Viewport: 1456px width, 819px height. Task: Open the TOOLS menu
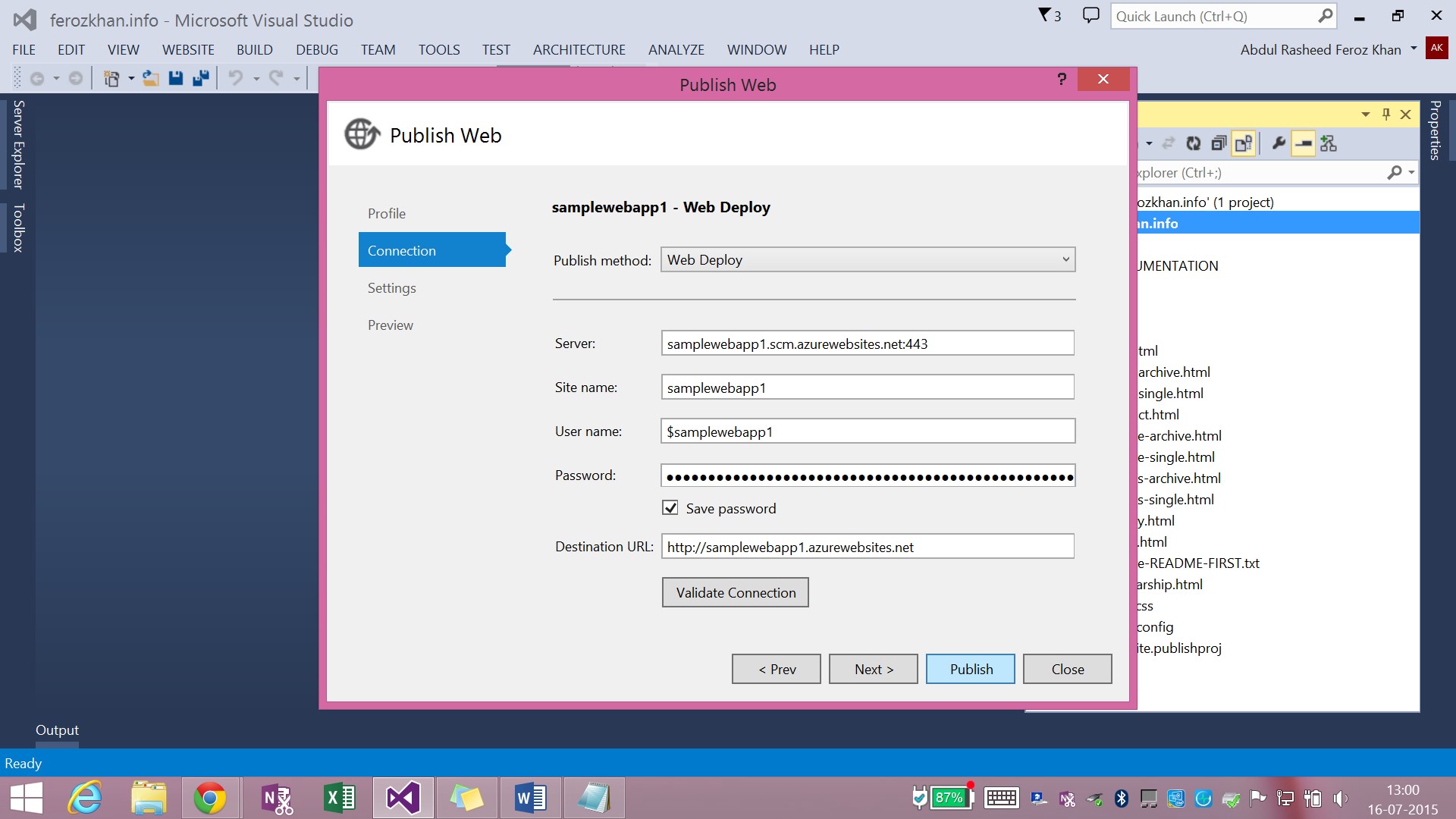439,49
